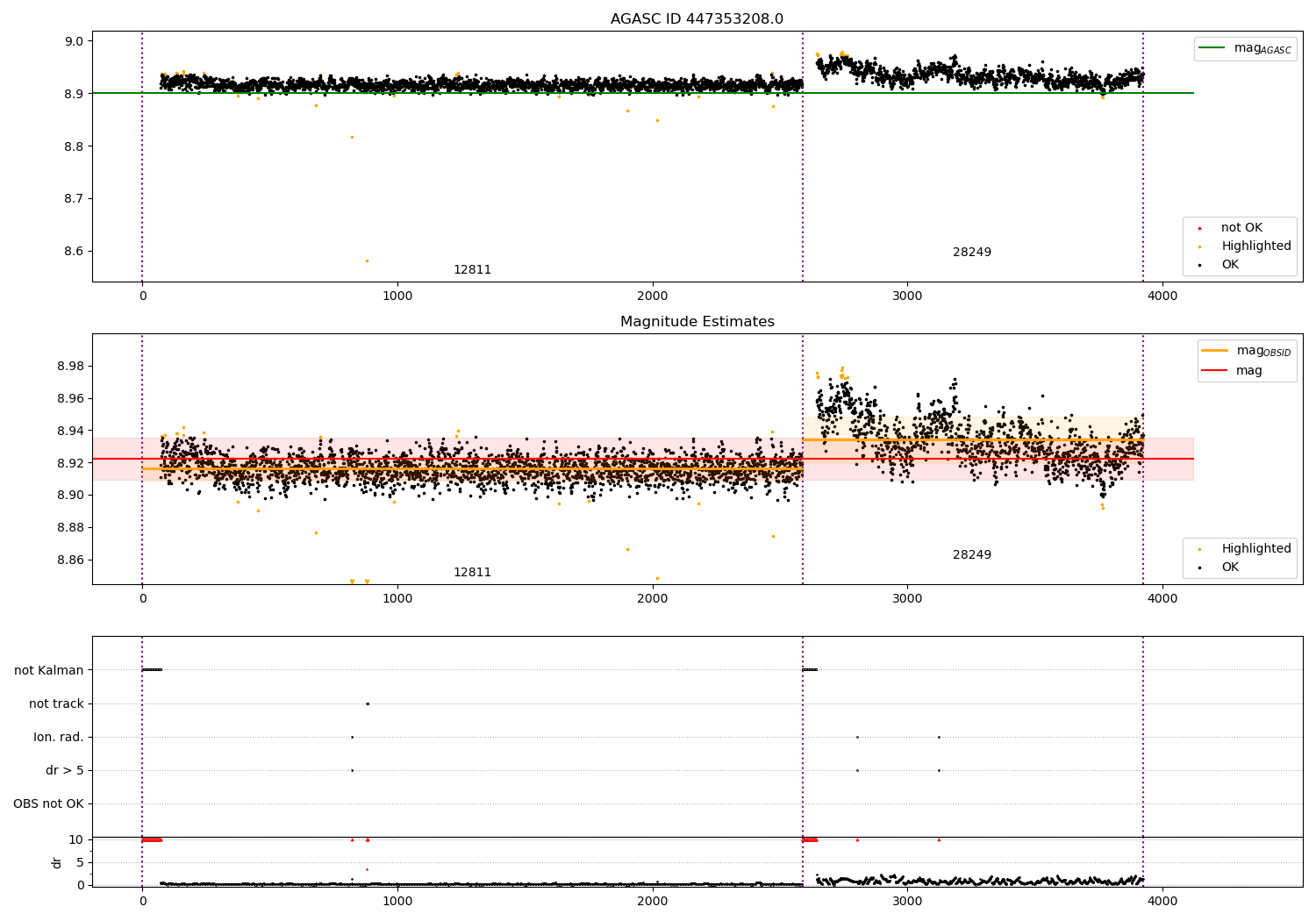
Task: Click the "8.96" y-axis tick label
Action: (70, 399)
